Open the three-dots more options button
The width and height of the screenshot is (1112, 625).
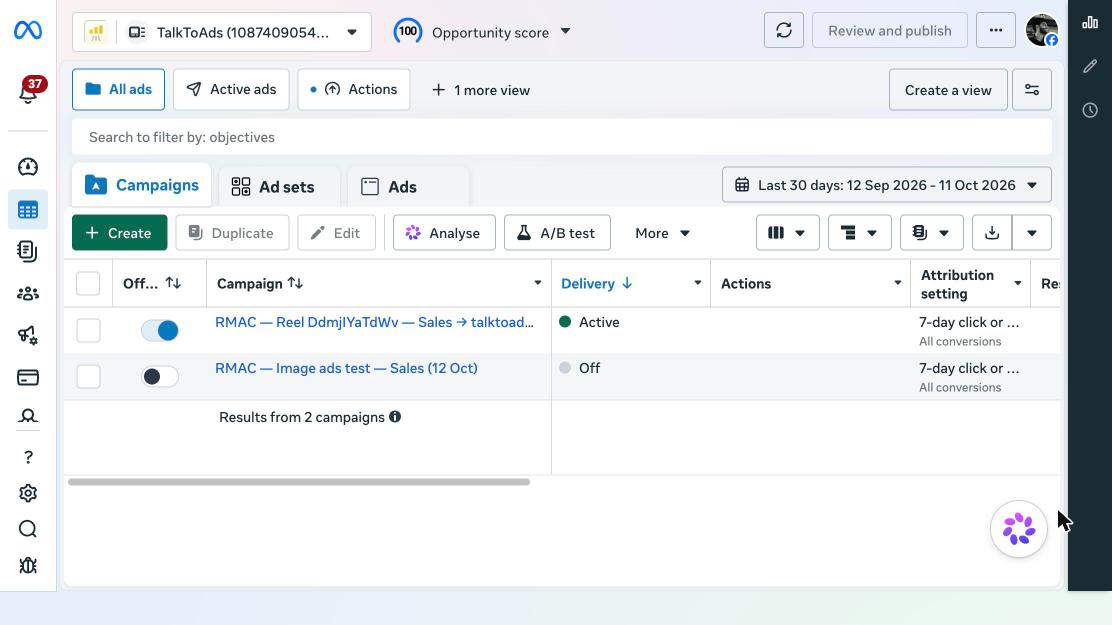996,31
